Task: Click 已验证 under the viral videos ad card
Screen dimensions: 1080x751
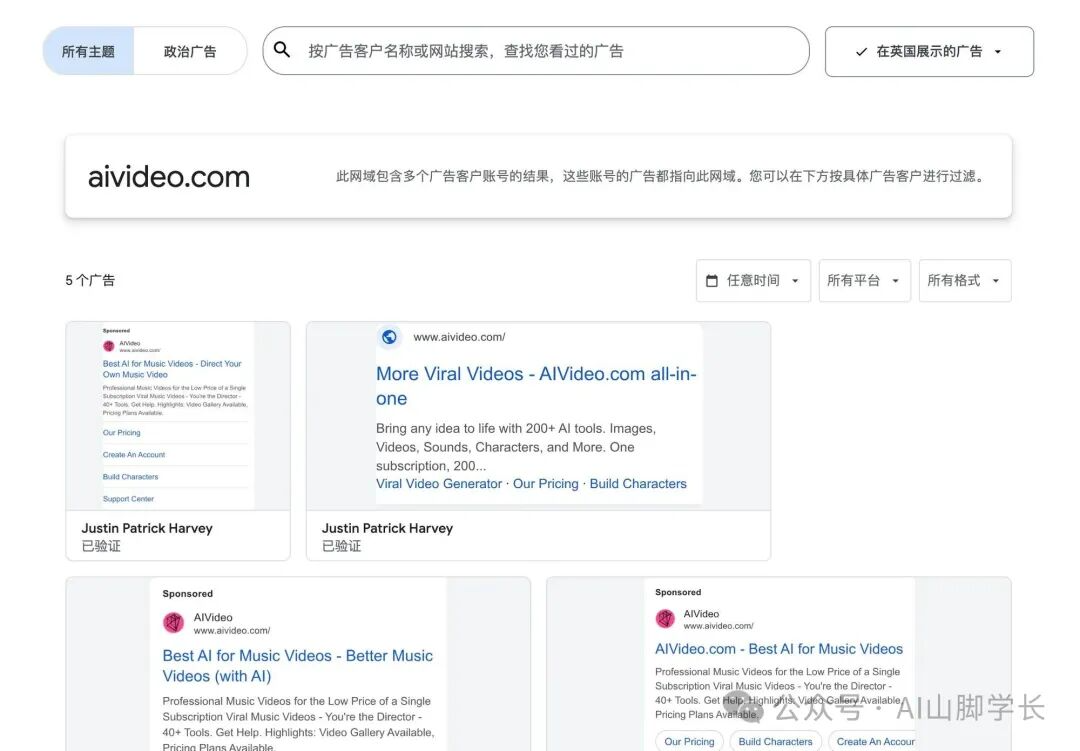Action: [x=341, y=546]
